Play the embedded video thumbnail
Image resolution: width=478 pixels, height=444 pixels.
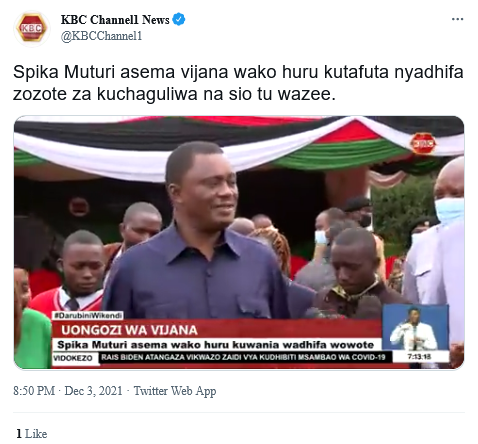point(239,242)
